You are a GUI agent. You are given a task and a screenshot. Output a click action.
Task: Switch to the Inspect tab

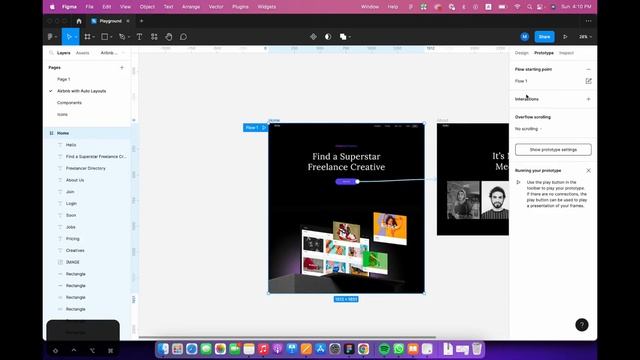(x=566, y=53)
